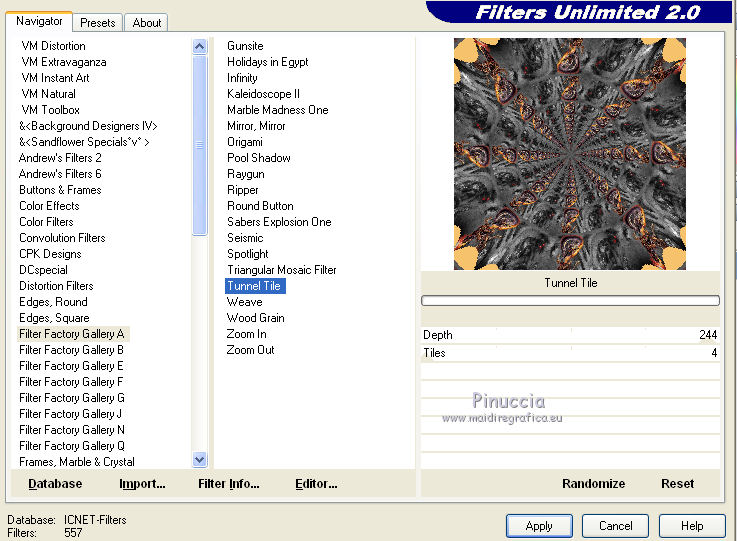Select Convolution Filters category
737x541 pixels.
62,238
